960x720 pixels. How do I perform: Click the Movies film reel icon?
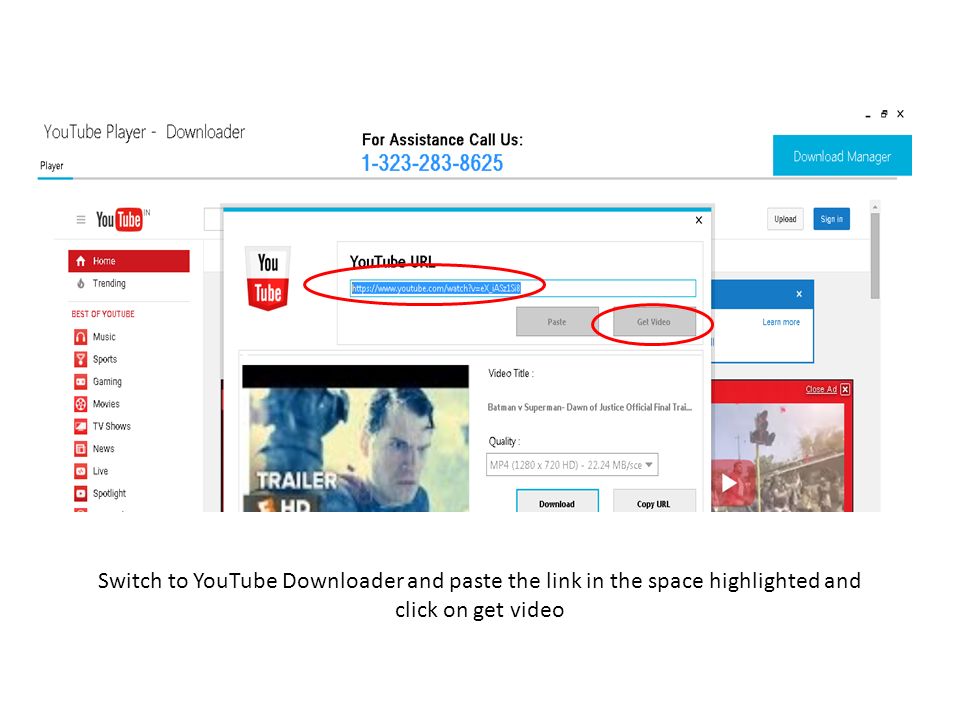(x=81, y=404)
